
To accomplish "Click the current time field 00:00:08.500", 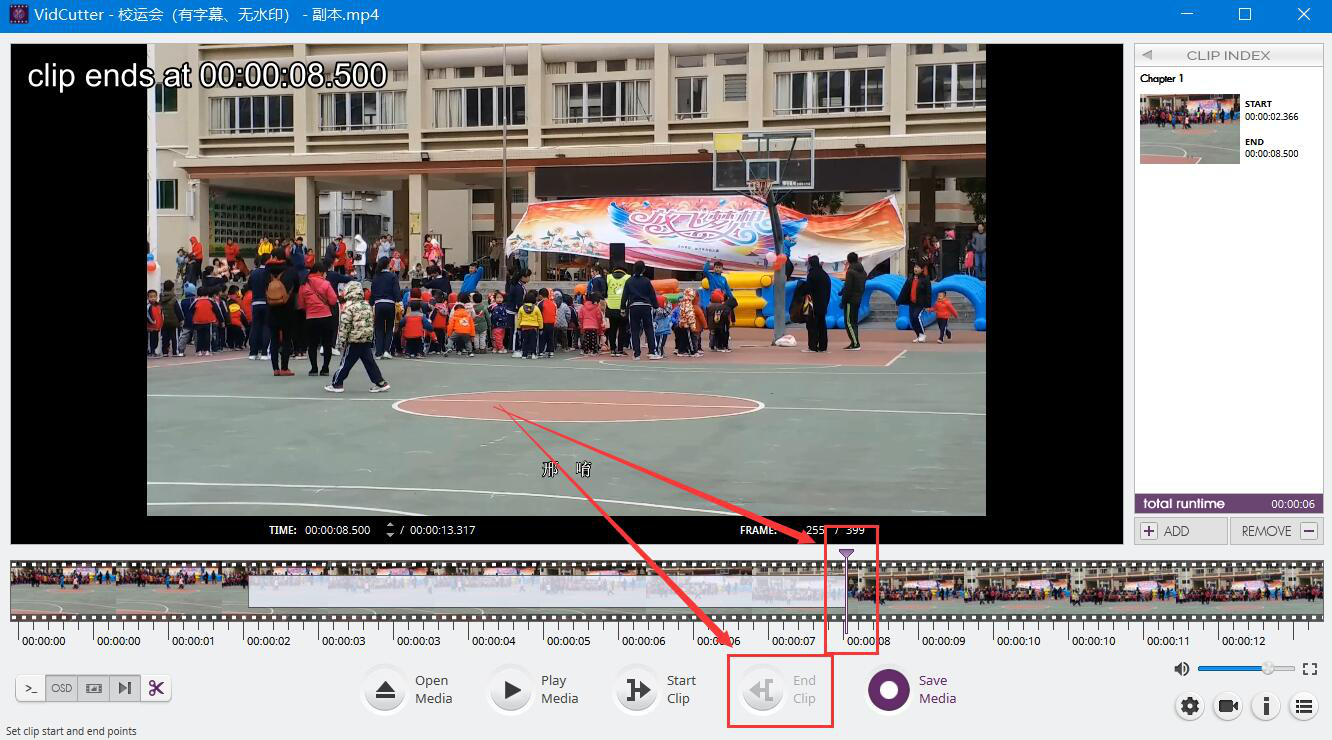I will click(x=338, y=530).
